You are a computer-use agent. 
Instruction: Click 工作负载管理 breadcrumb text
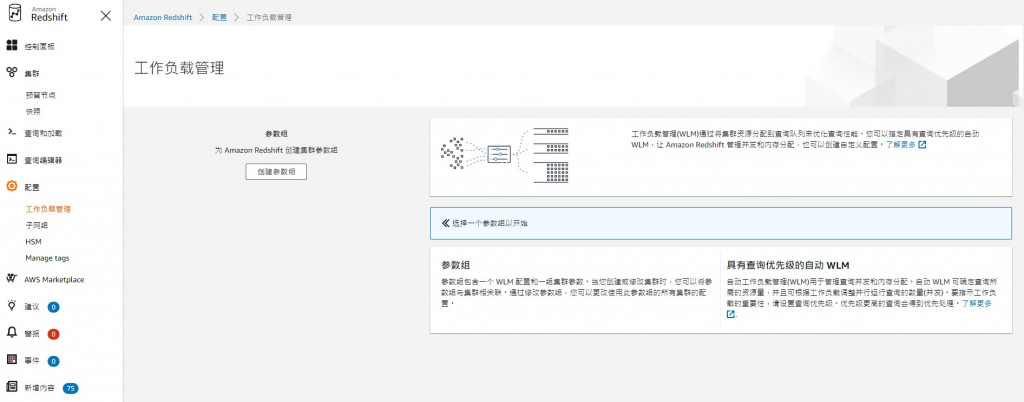pyautogui.click(x=268, y=18)
